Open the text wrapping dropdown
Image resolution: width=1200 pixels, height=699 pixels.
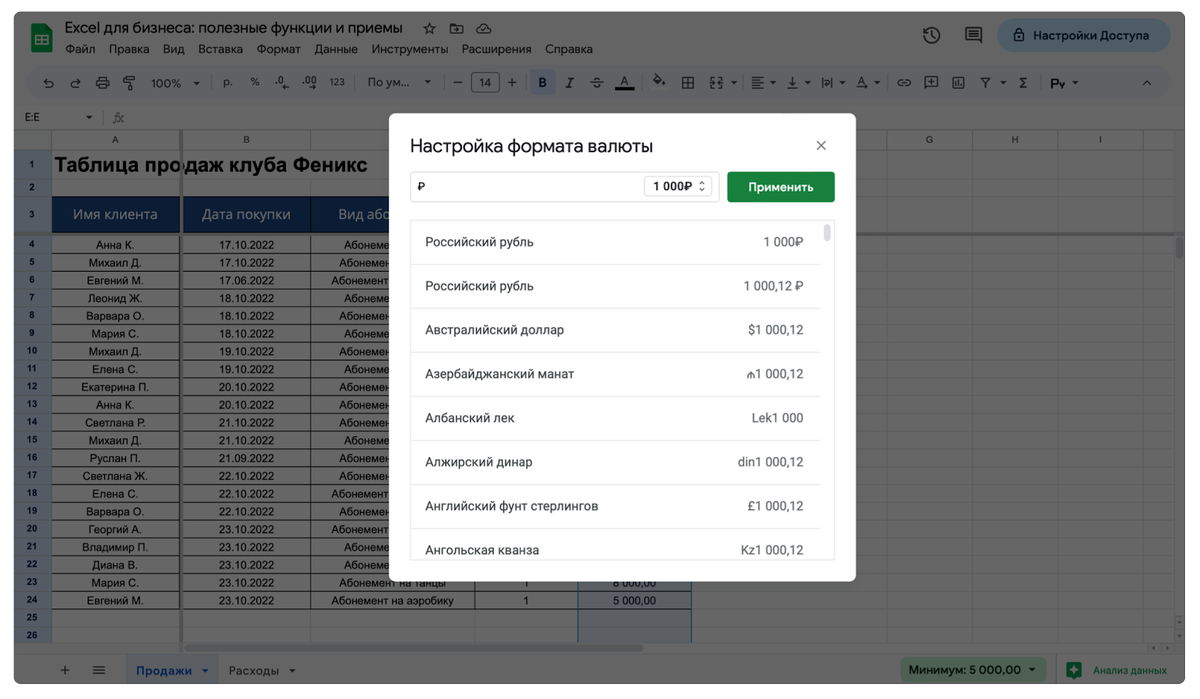tap(831, 83)
